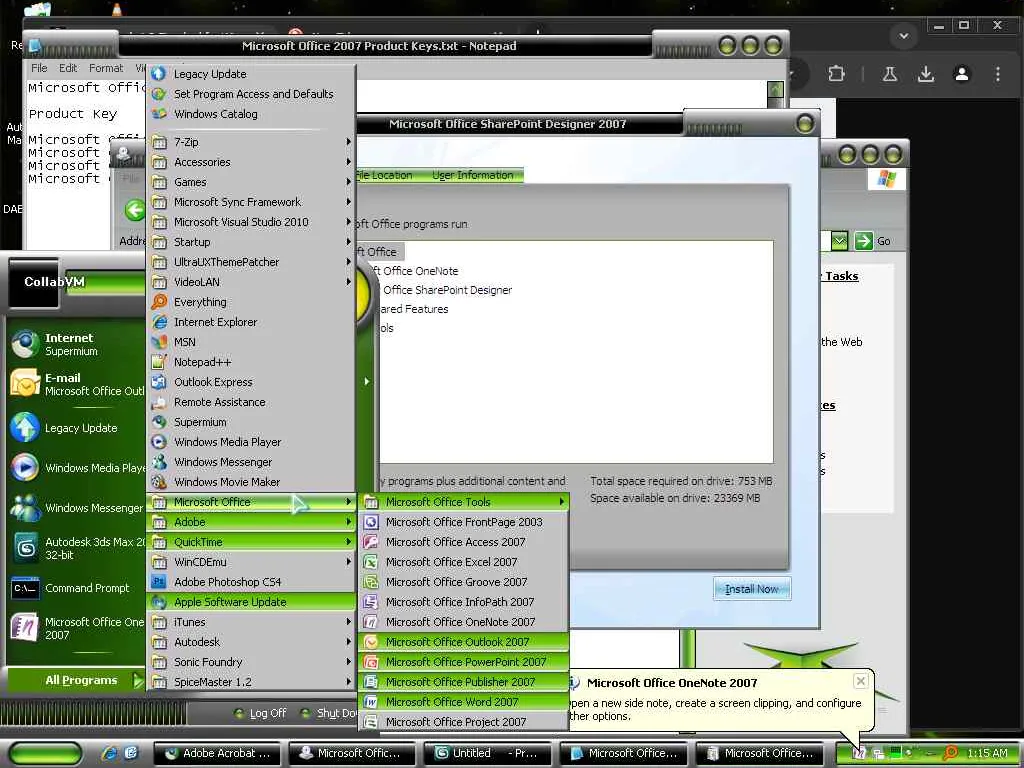Expand the iTunes folder
The image size is (1024, 768).
click(x=251, y=622)
